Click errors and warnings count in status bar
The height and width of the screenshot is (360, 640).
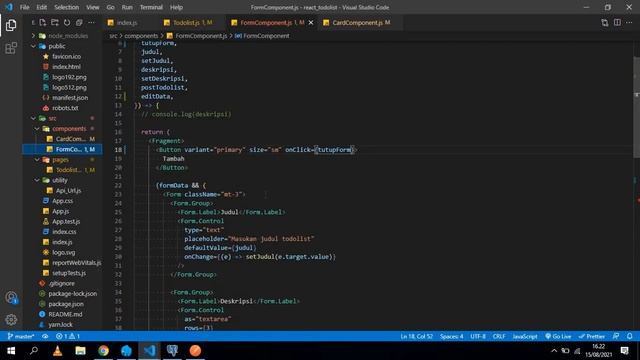68,336
